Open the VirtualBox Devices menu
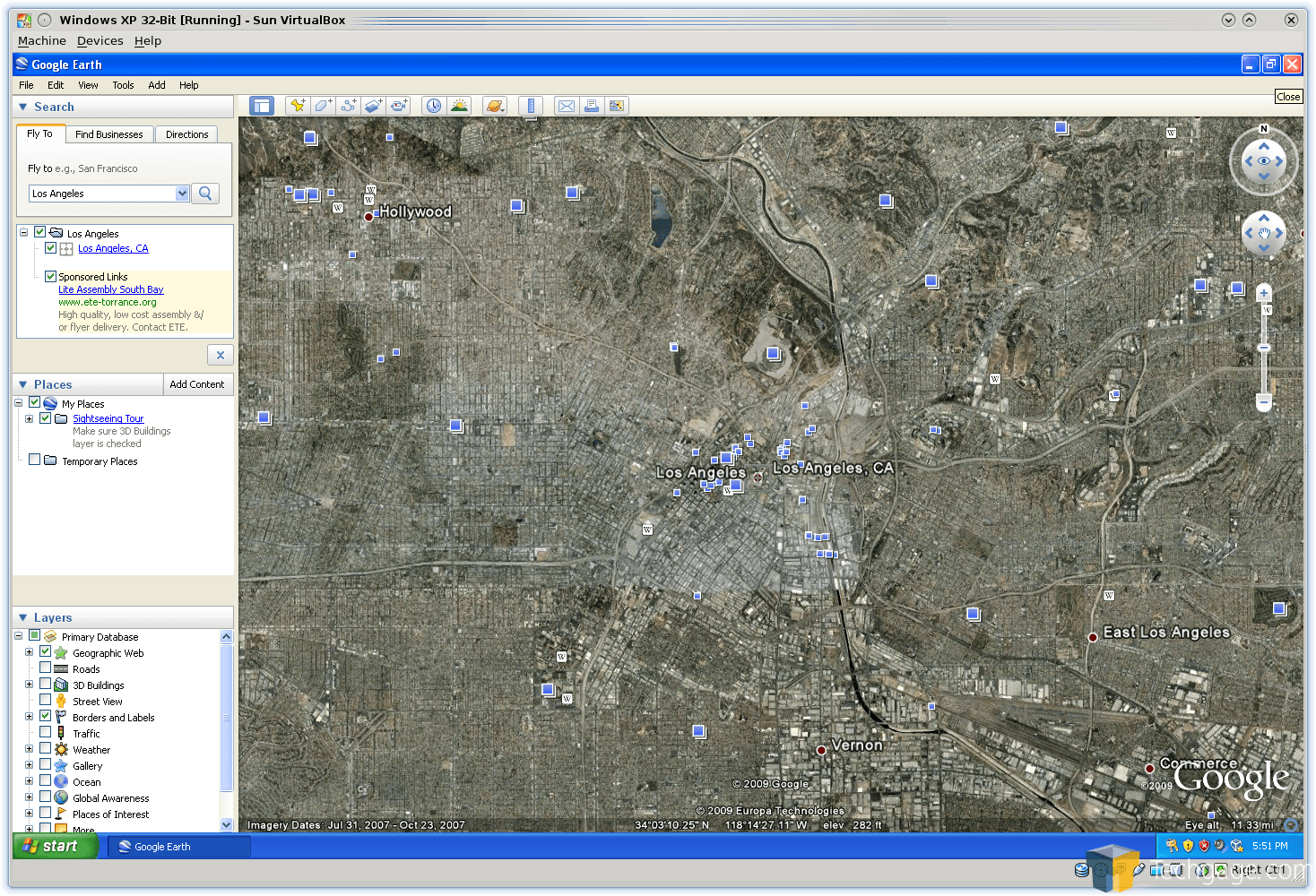This screenshot has height=896, width=1316. 100,40
